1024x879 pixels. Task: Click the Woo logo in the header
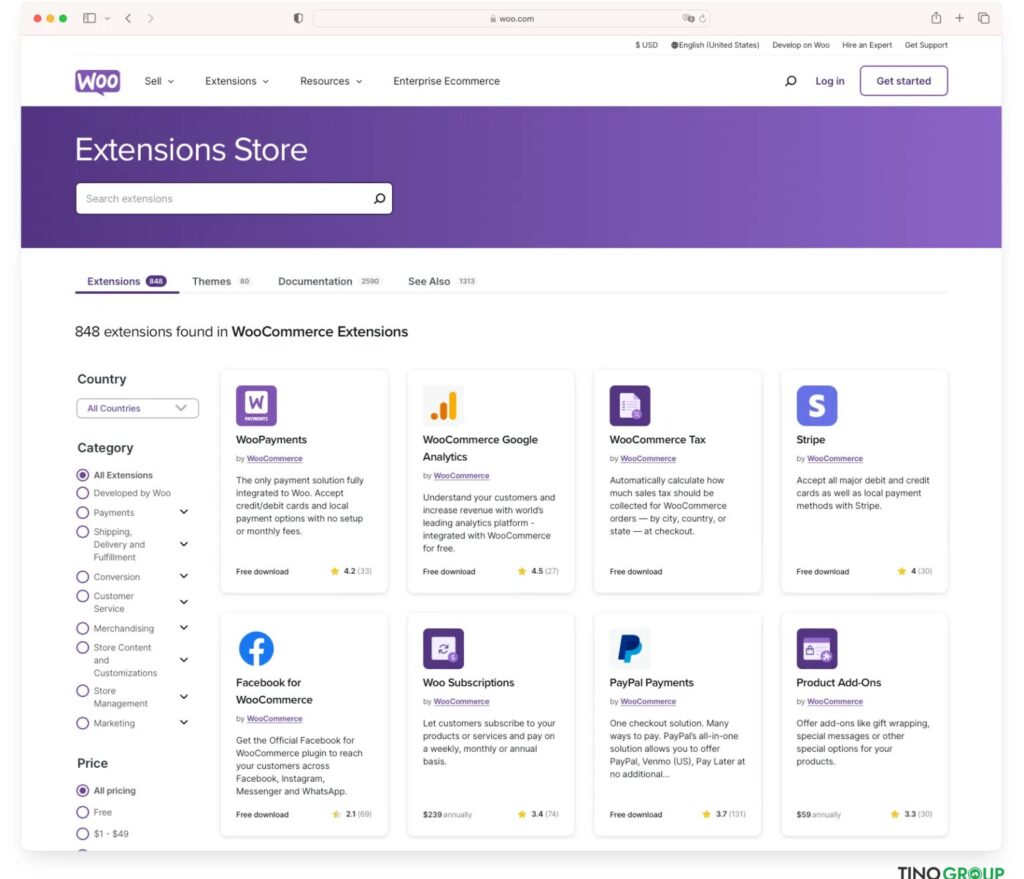point(97,82)
